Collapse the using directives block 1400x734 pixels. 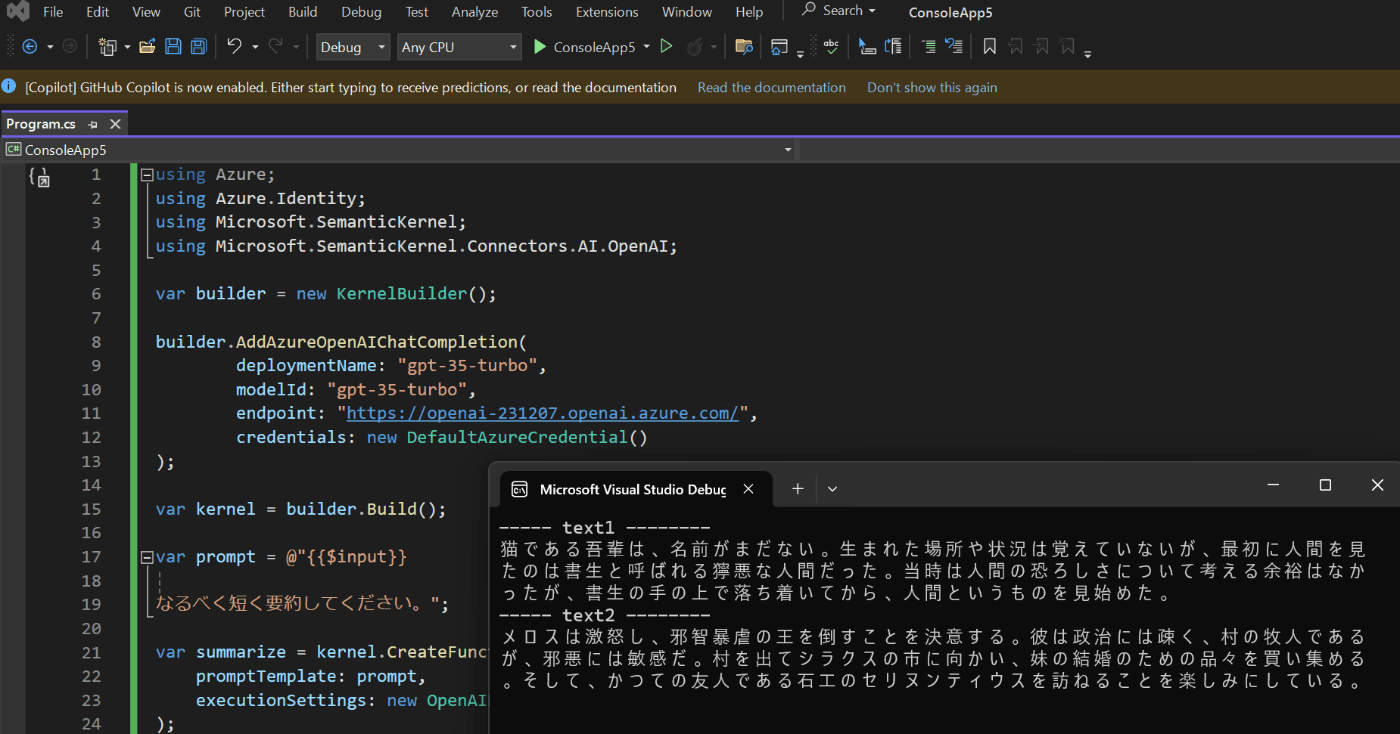(x=147, y=174)
